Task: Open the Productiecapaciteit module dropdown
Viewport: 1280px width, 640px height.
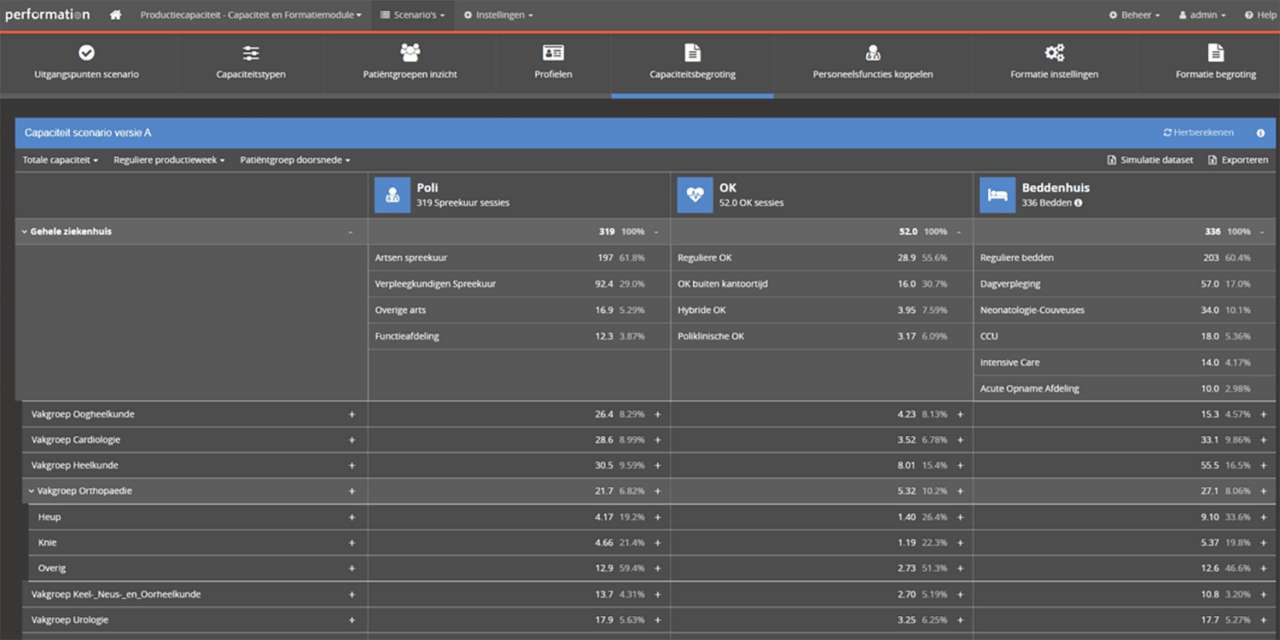Action: point(251,15)
